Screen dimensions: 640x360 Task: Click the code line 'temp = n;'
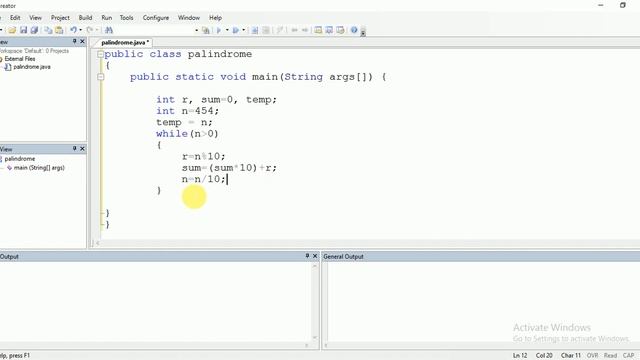pyautogui.click(x=184, y=122)
